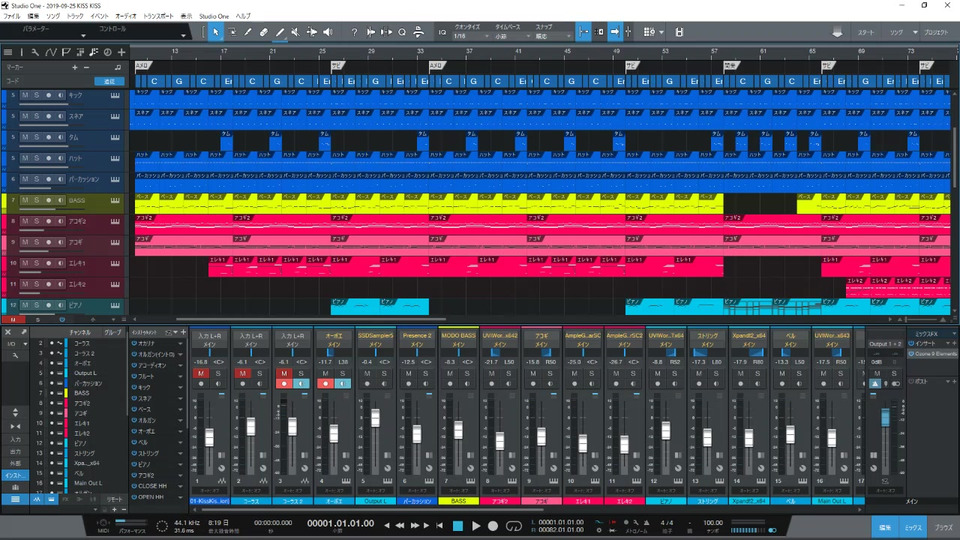Click the ブラウズ button at bottom right
This screenshot has width=960, height=540.
click(x=944, y=525)
